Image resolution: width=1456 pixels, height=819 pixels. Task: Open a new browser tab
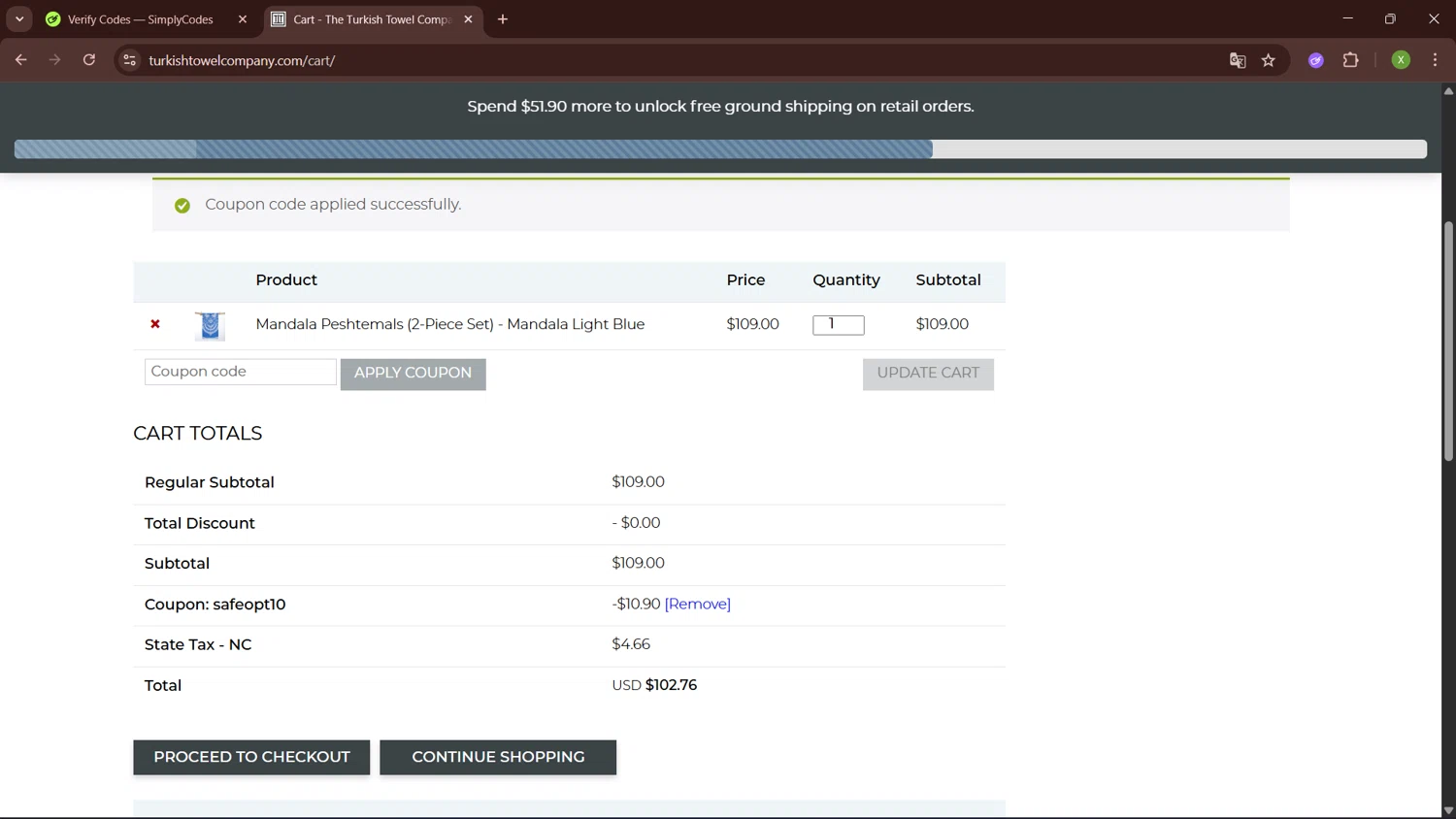click(503, 19)
